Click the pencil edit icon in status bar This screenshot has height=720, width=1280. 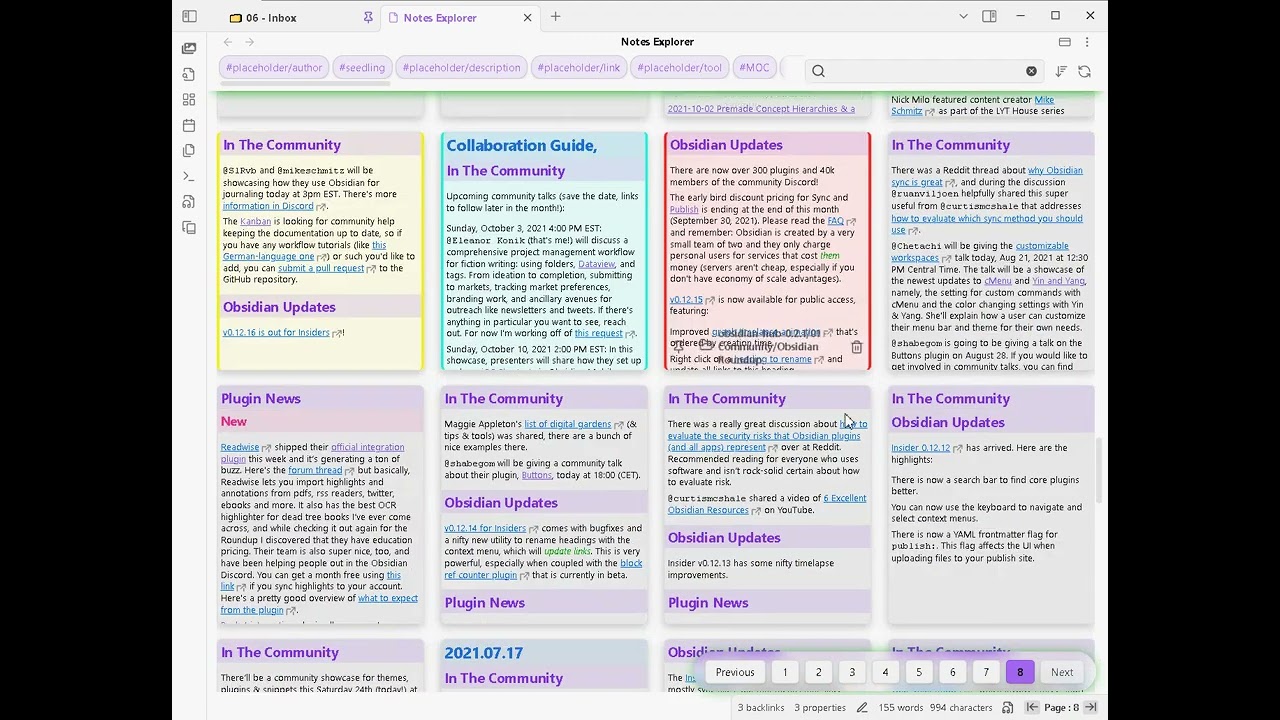click(x=862, y=708)
